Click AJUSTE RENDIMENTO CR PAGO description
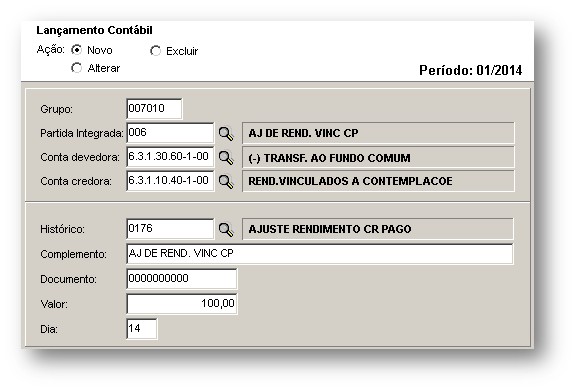This screenshot has height=391, width=576. (378, 229)
